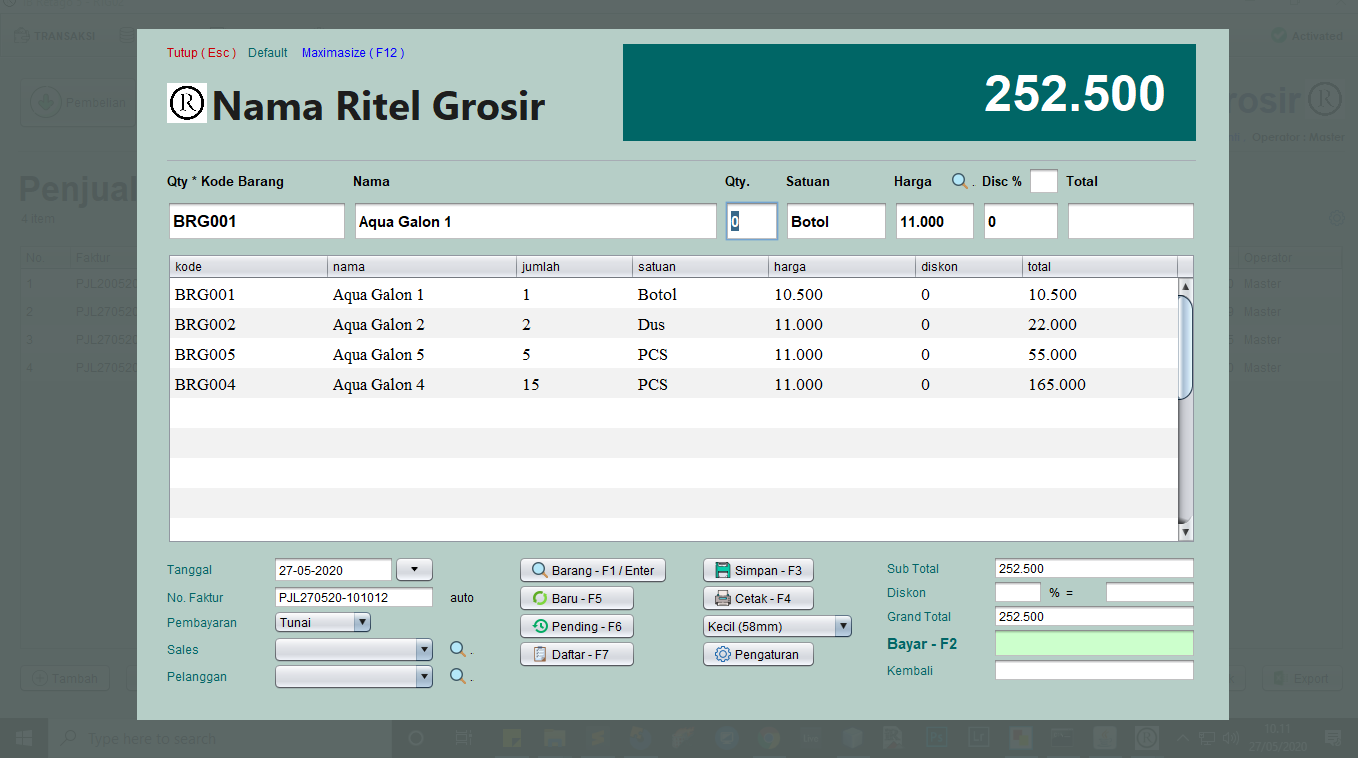Screen dimensions: 1358x758
Task: Open the Kecil (58mm) paper size dropdown
Action: pos(777,626)
